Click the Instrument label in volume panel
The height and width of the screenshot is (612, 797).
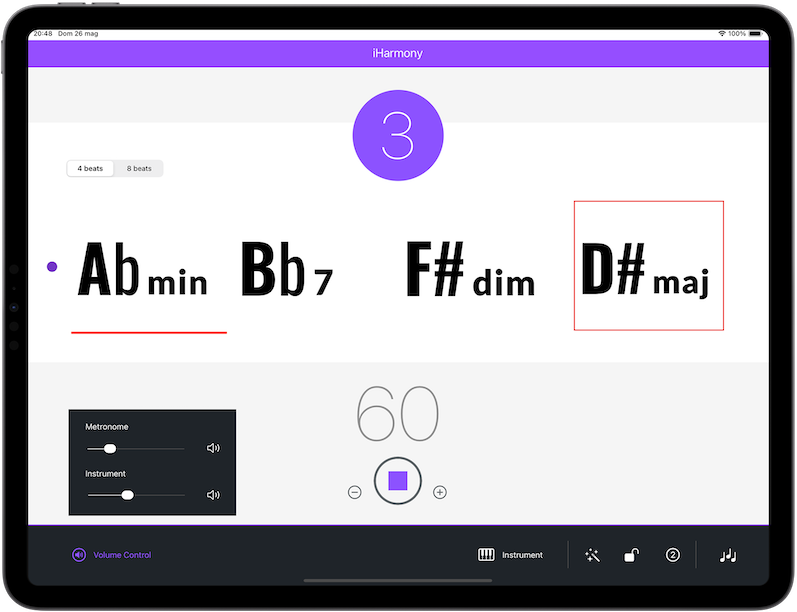tap(105, 473)
